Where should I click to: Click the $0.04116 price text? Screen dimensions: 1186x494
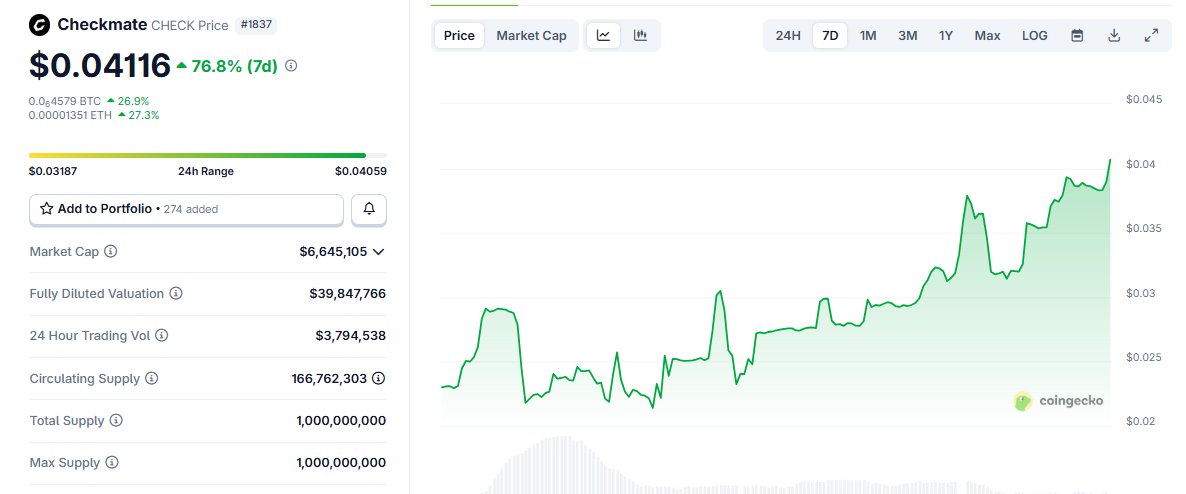coord(100,65)
